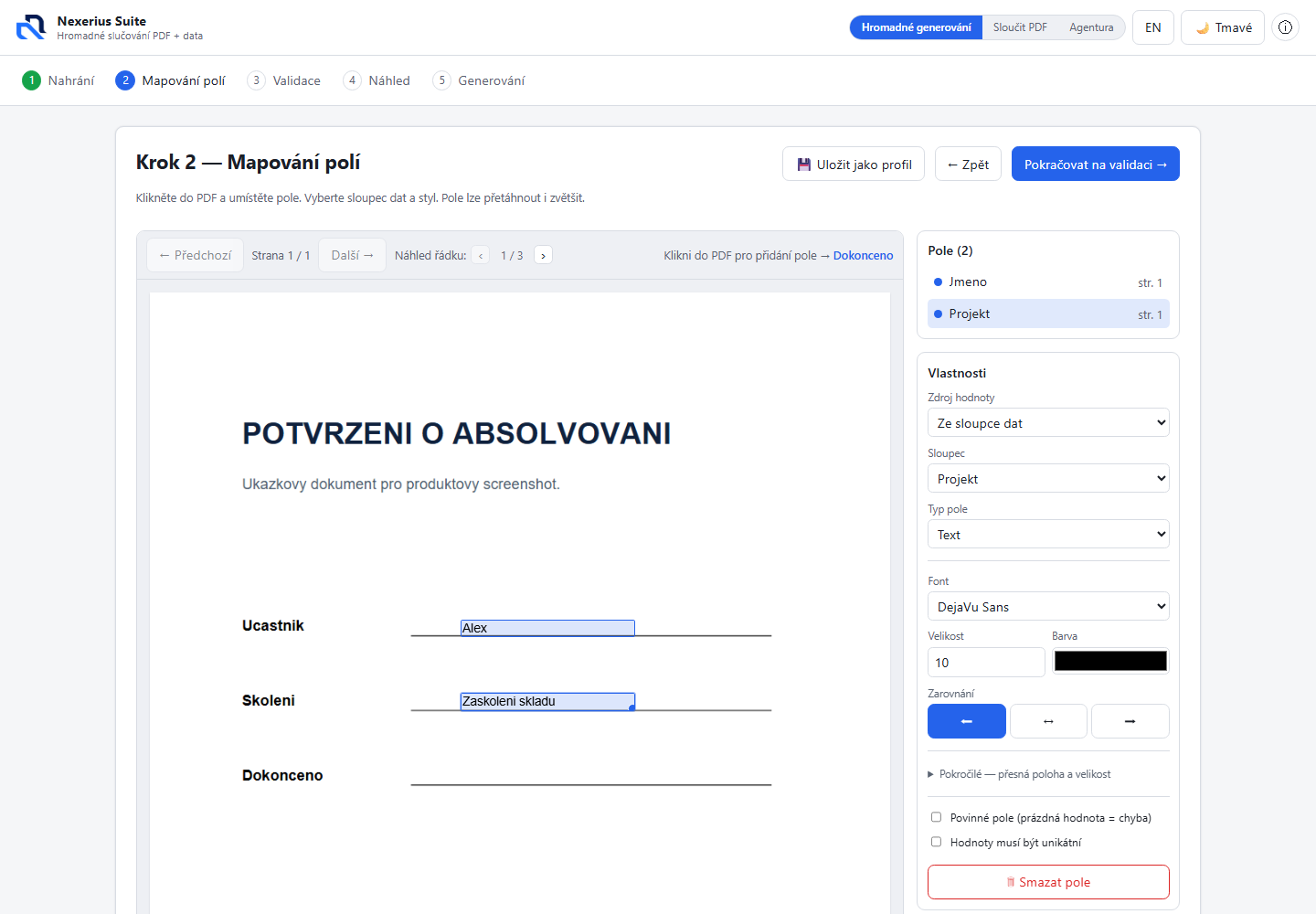This screenshot has width=1316, height=914.
Task: Click Pokračovat na validaci button
Action: pyautogui.click(x=1095, y=165)
